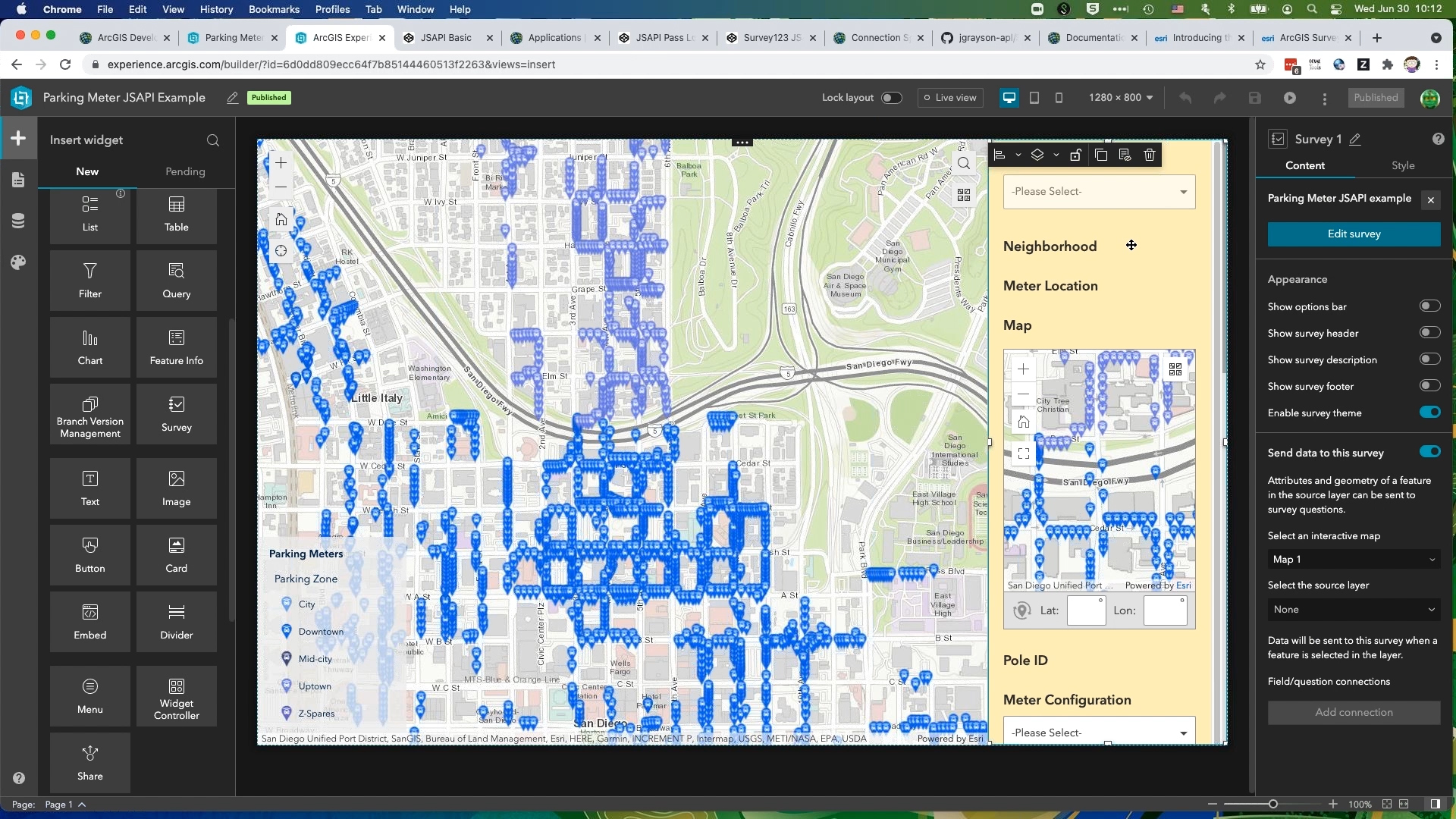1456x819 pixels.
Task: Select the Survey widget tile
Action: pos(176,413)
